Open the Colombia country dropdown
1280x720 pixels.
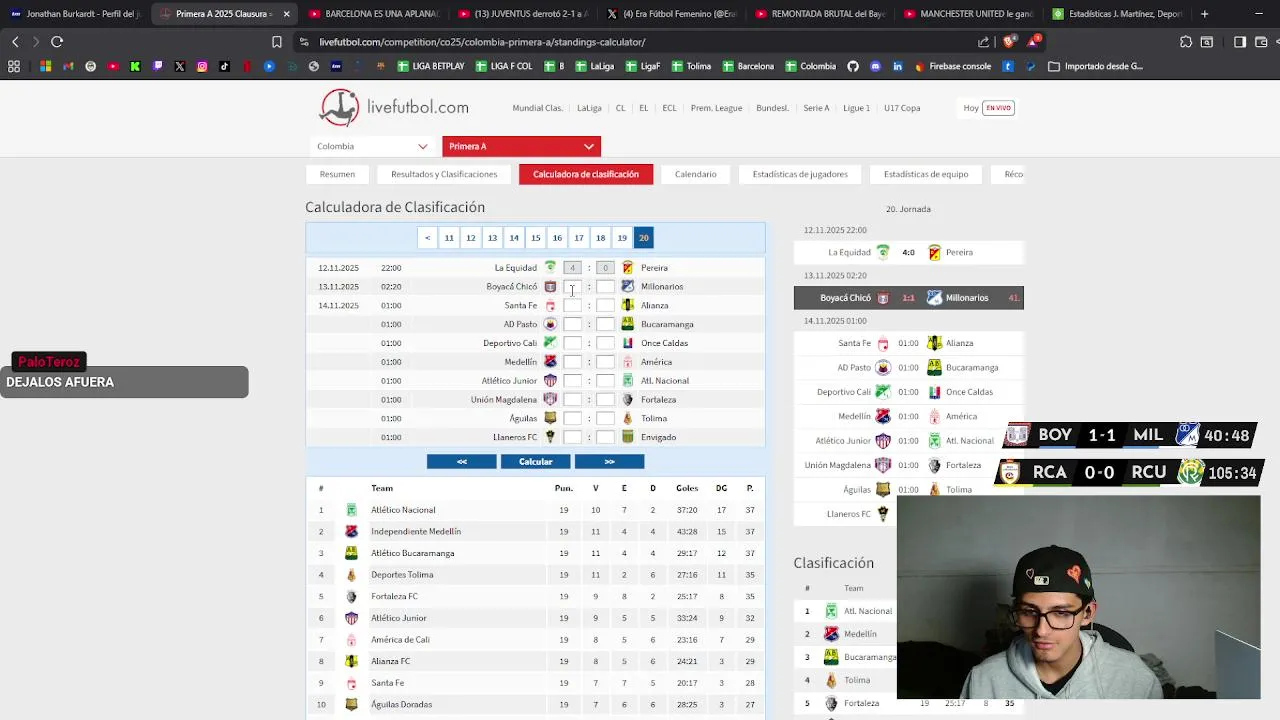tap(372, 146)
